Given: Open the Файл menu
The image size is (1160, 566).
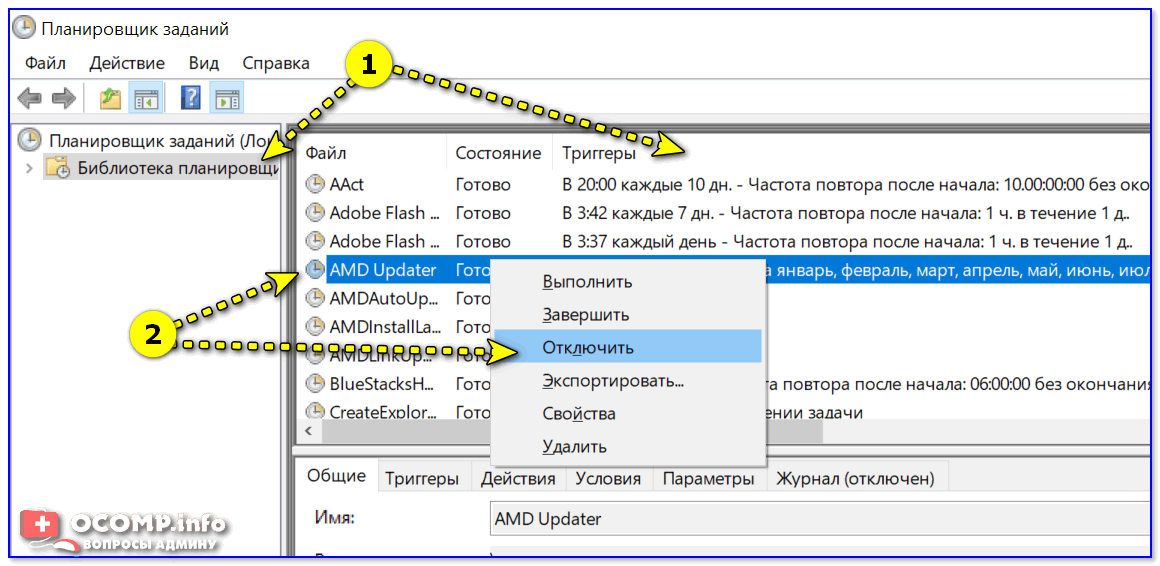Looking at the screenshot, I should click(45, 63).
